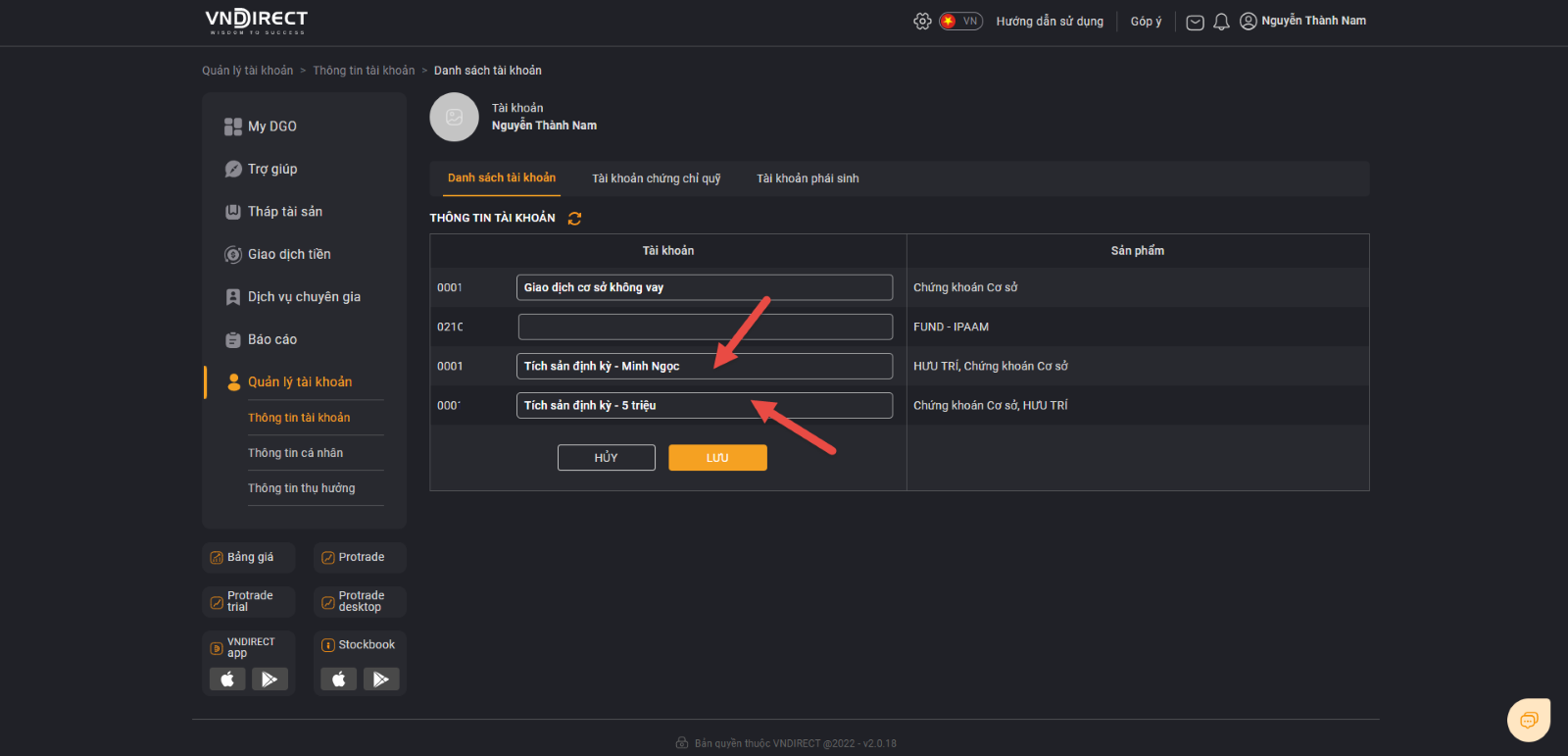Toggle the VN language flag switch

960,21
